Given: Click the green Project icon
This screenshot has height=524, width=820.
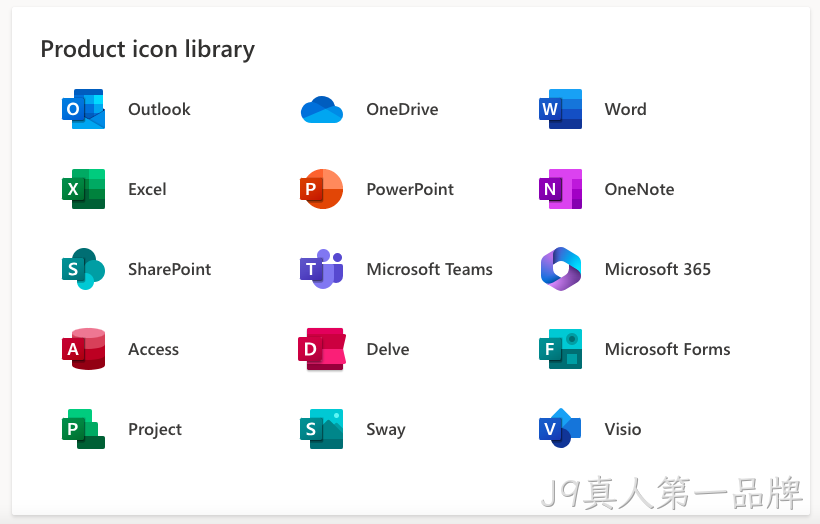Looking at the screenshot, I should pyautogui.click(x=83, y=429).
